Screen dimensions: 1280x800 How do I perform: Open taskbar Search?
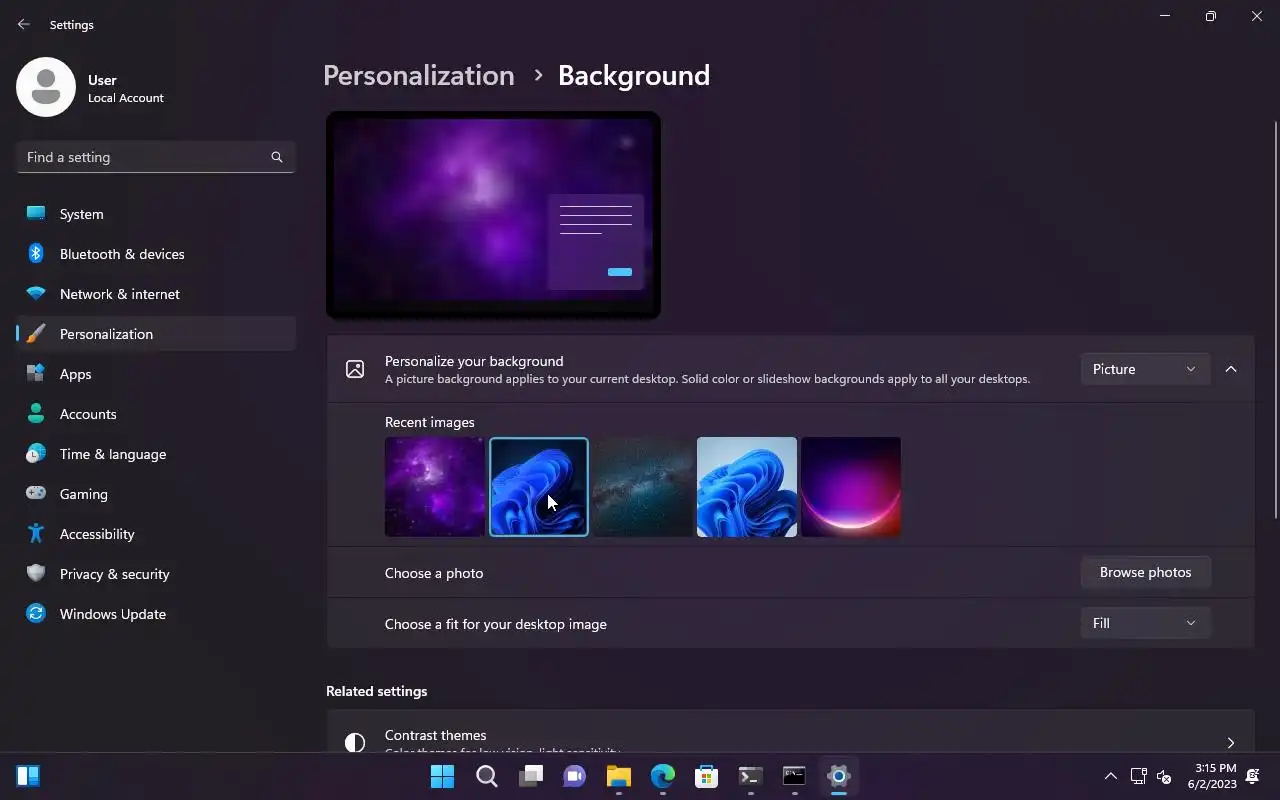pyautogui.click(x=486, y=776)
